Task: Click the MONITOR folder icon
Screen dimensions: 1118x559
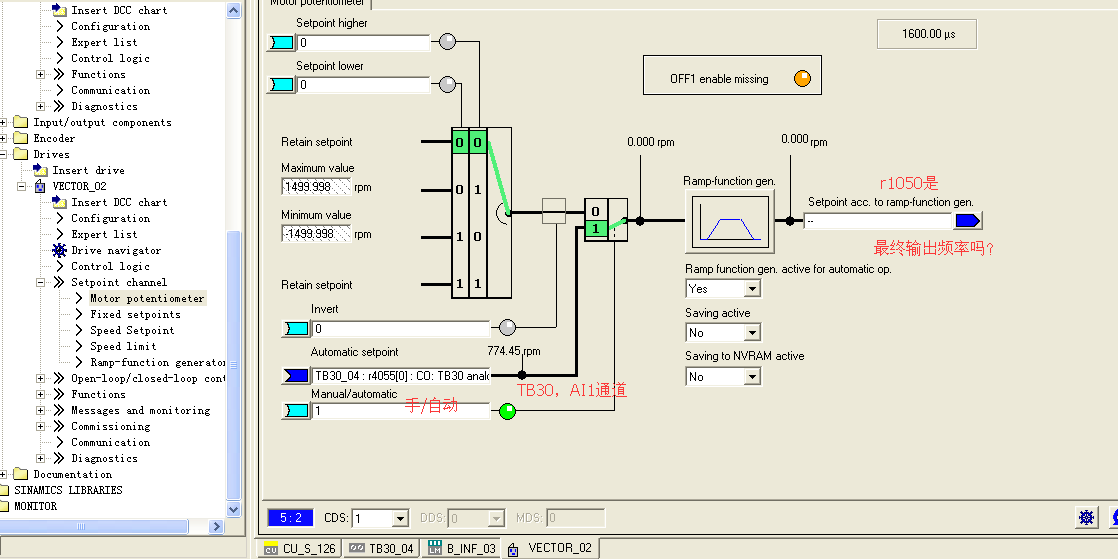Action: 4,506
